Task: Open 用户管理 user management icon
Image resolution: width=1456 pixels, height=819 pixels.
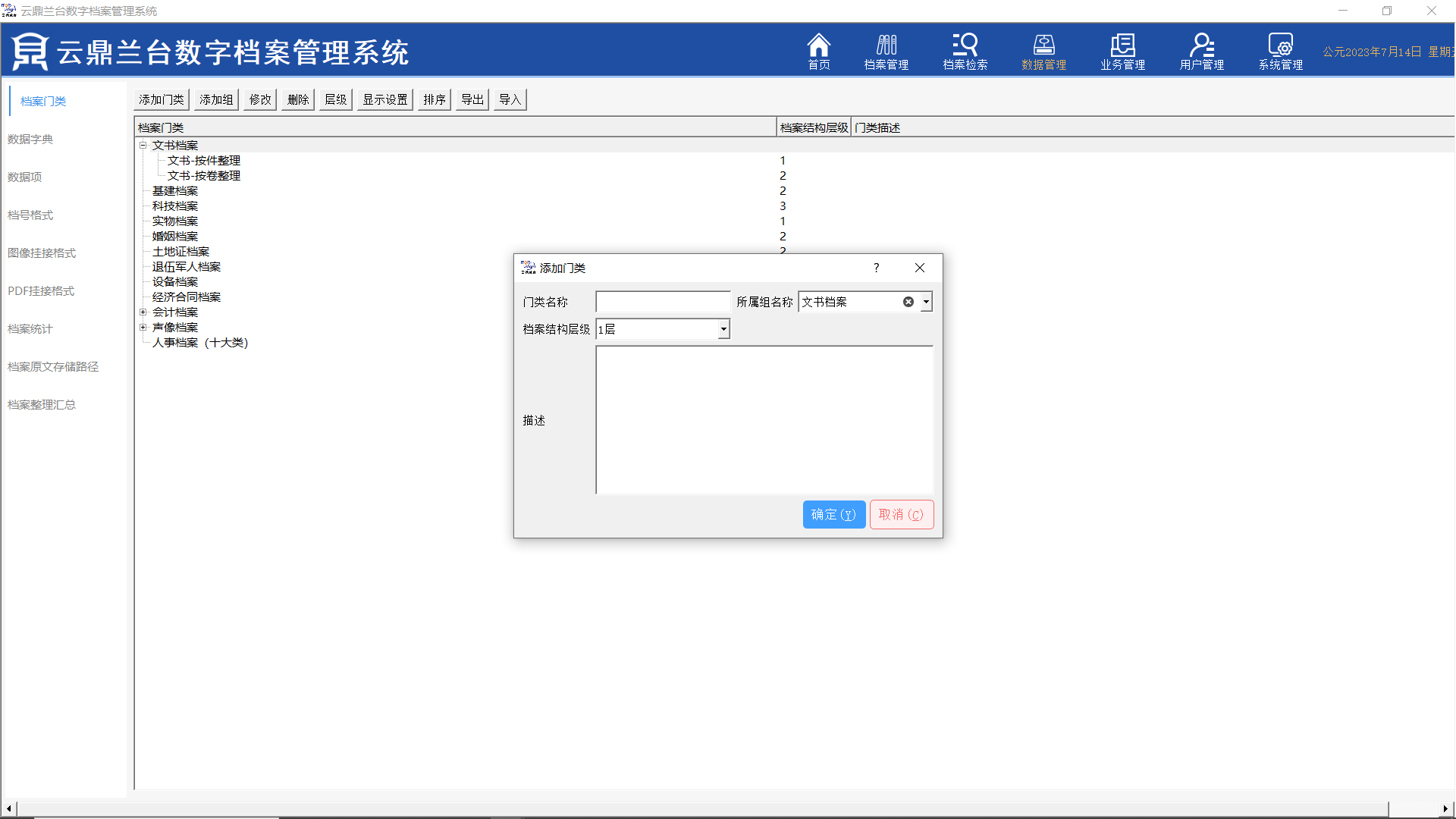Action: (x=1201, y=51)
